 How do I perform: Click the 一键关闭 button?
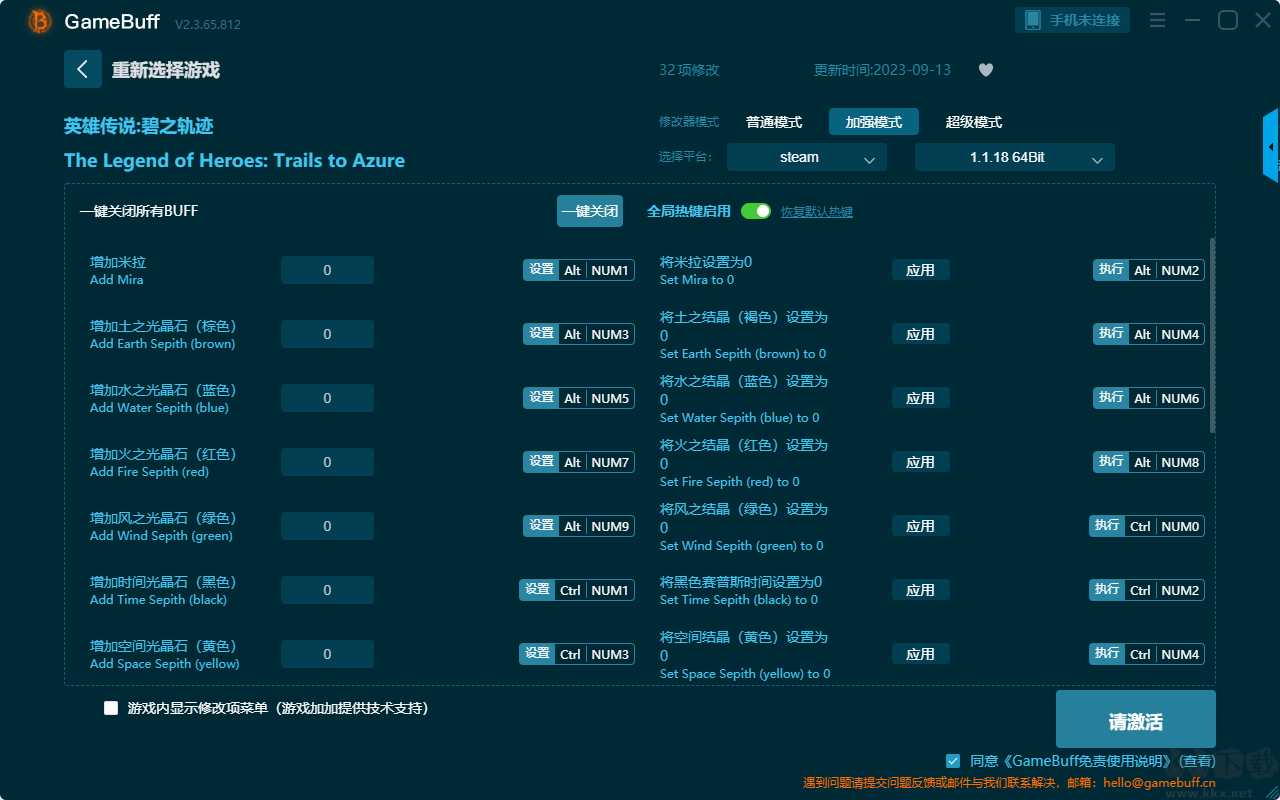coord(590,211)
